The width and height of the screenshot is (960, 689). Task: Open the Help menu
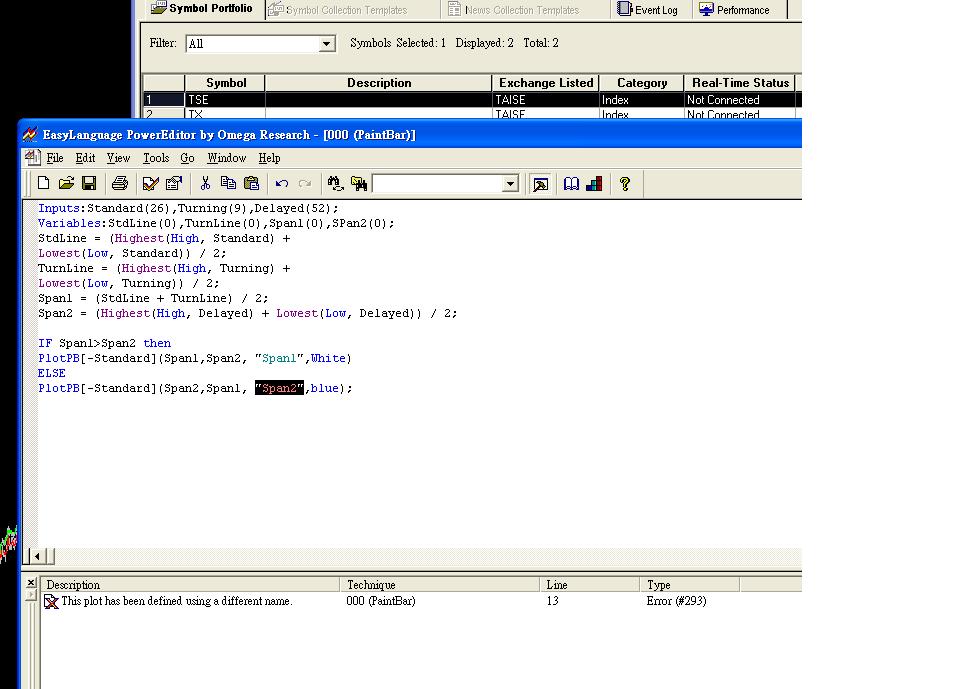coord(269,158)
